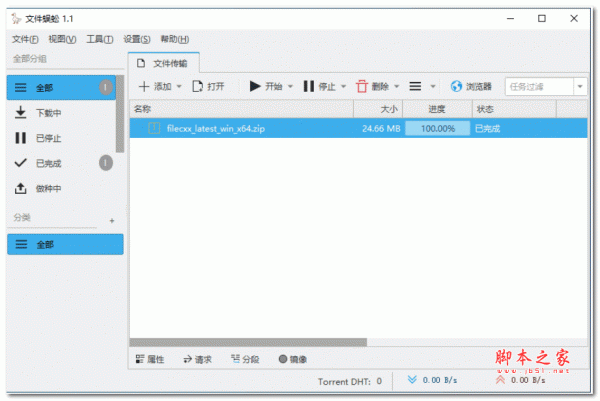Open the Browser (浏览器) globe icon
The width and height of the screenshot is (600, 401).
coord(456,86)
